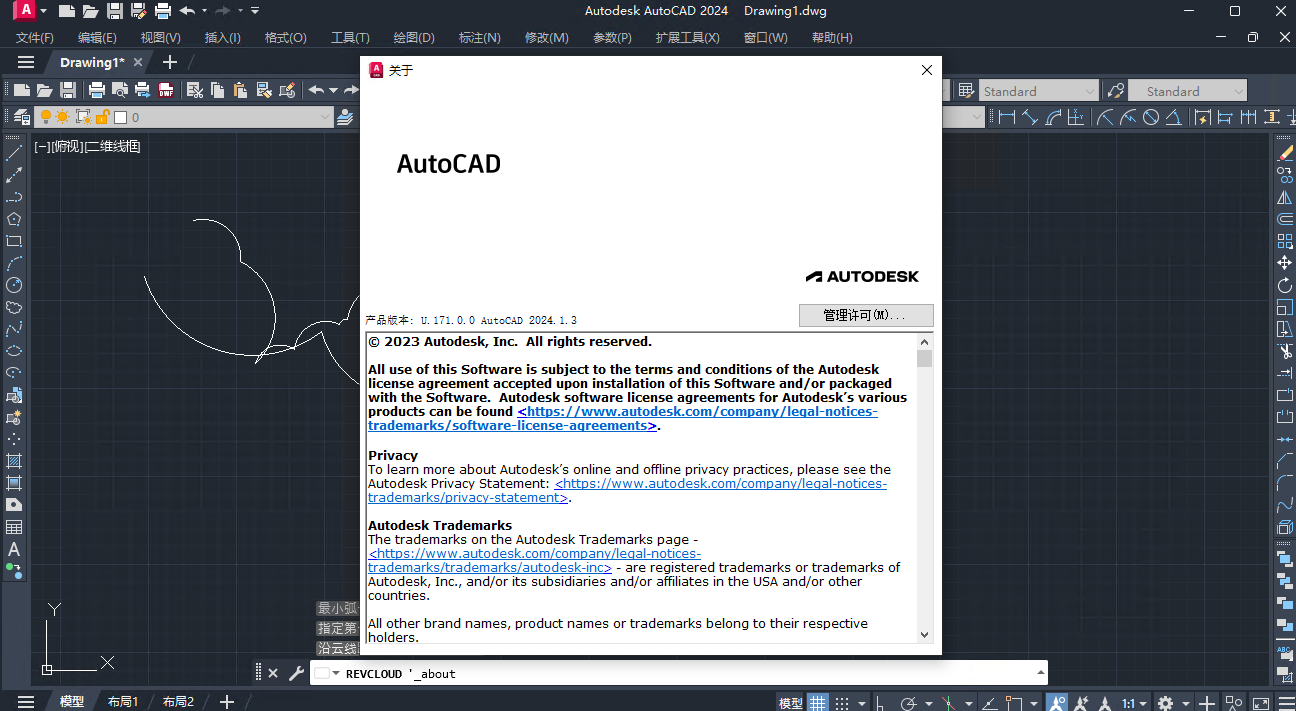This screenshot has width=1296, height=711.
Task: Select the Spline tool
Action: click(14, 327)
